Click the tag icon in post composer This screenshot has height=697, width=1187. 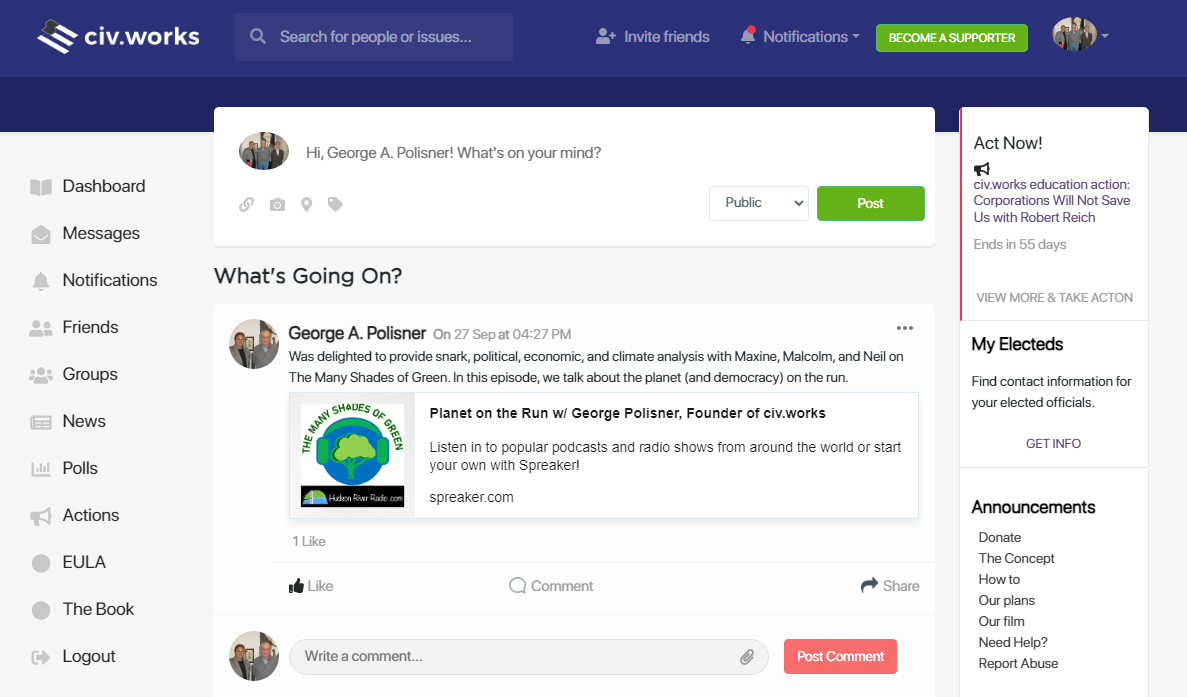tap(335, 205)
